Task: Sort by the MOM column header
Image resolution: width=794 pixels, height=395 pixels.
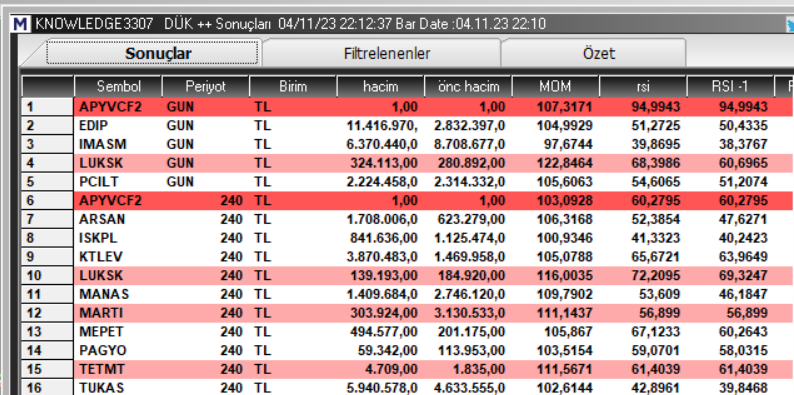Action: [555, 87]
